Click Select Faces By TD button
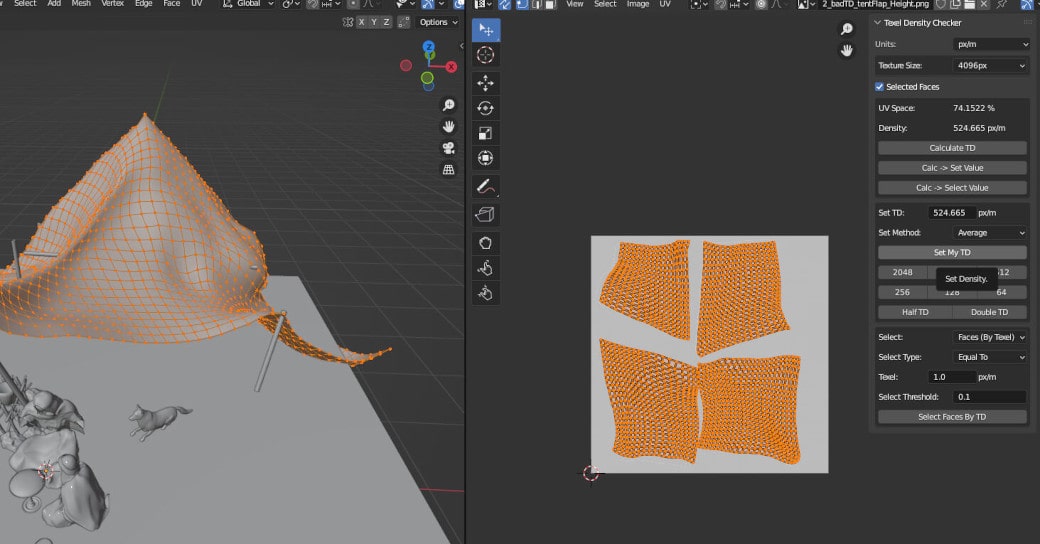This screenshot has height=544, width=1040. tap(952, 417)
